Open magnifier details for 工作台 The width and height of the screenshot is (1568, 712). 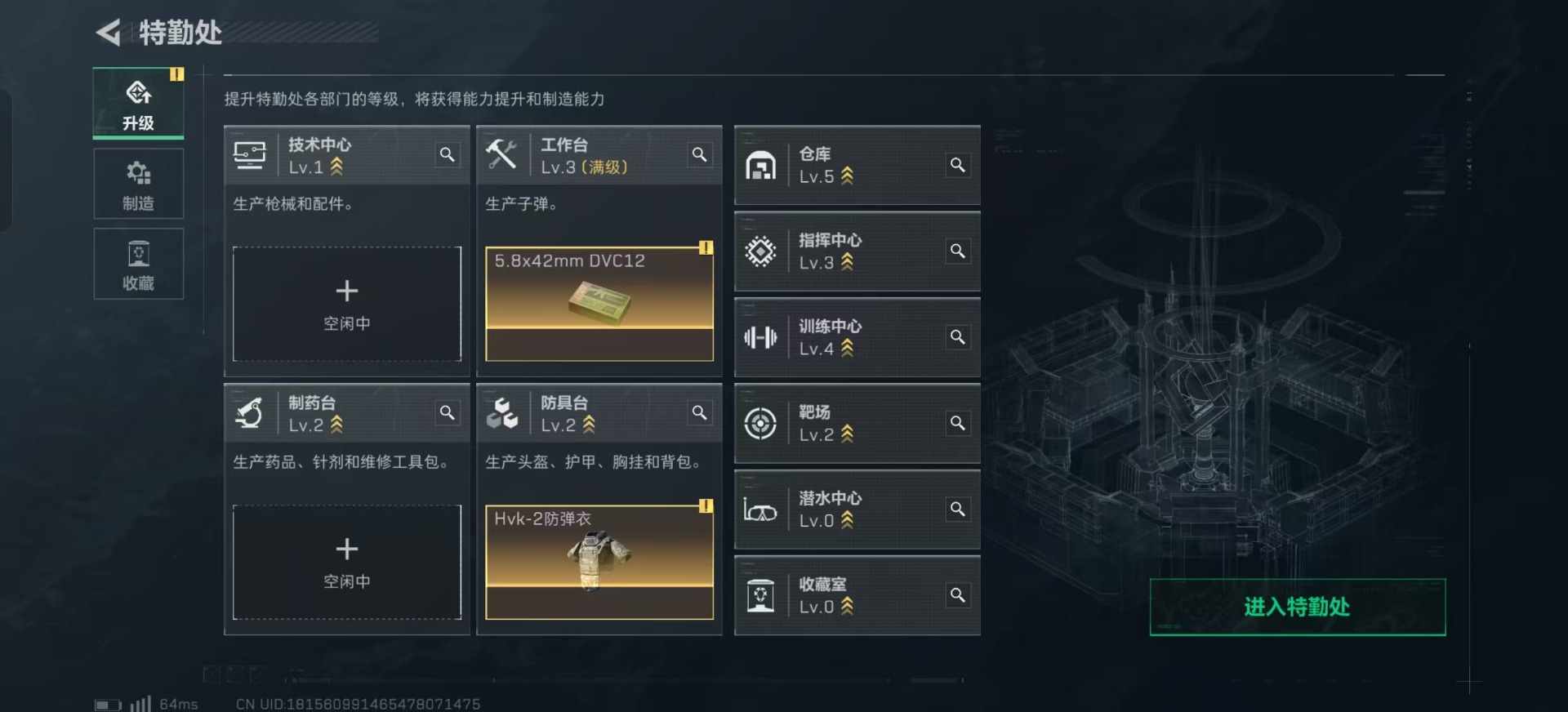click(x=699, y=154)
